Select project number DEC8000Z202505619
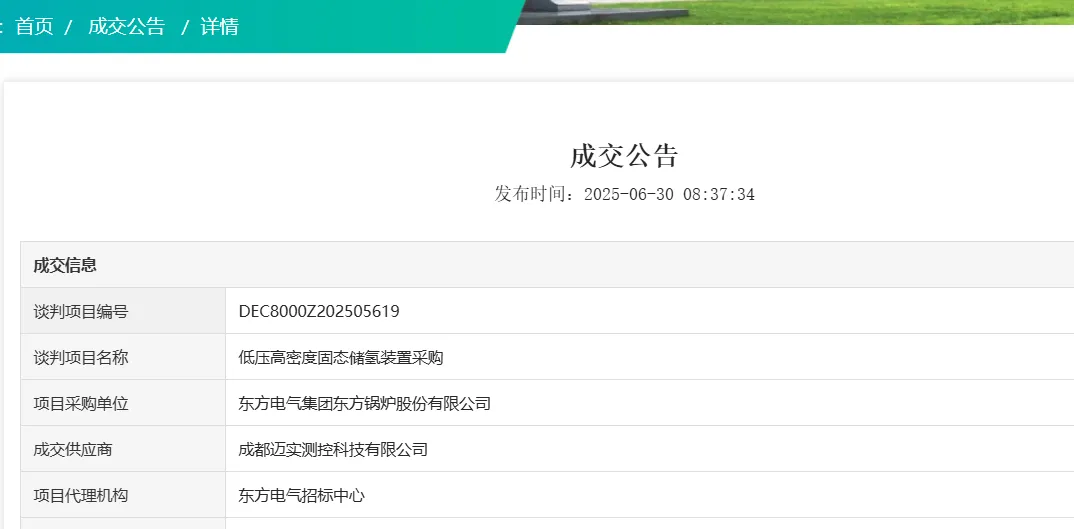 319,312
